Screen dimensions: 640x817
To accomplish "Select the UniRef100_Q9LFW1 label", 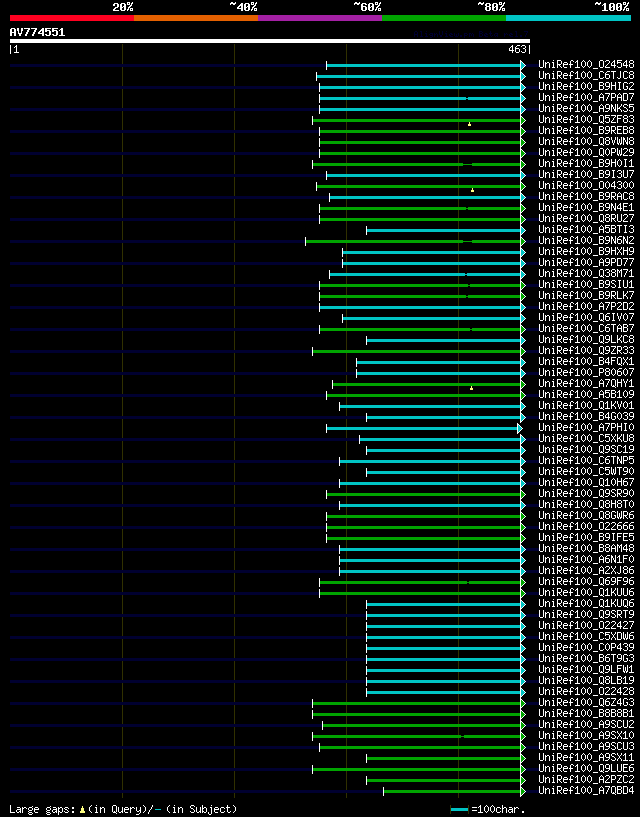I will point(586,670).
